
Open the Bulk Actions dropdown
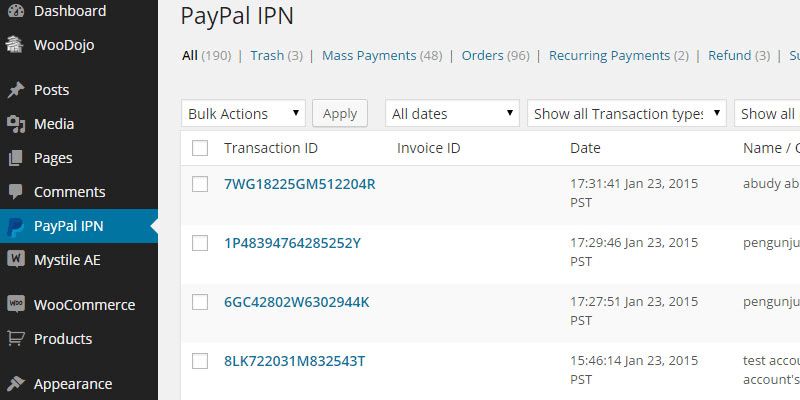(x=244, y=114)
